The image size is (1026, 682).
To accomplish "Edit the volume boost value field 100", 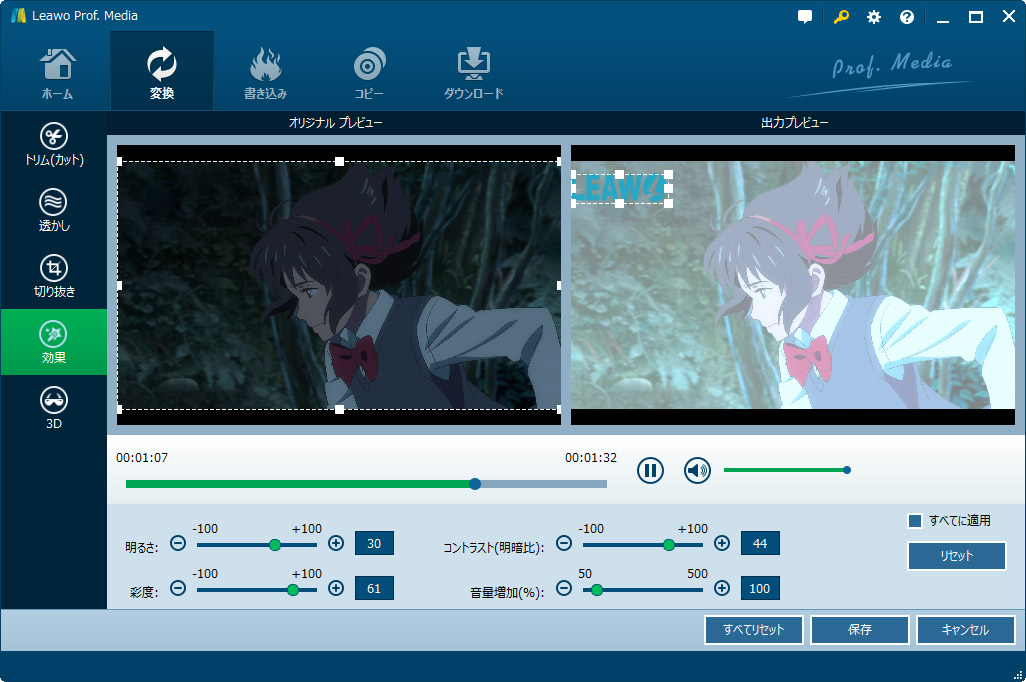I will click(760, 588).
